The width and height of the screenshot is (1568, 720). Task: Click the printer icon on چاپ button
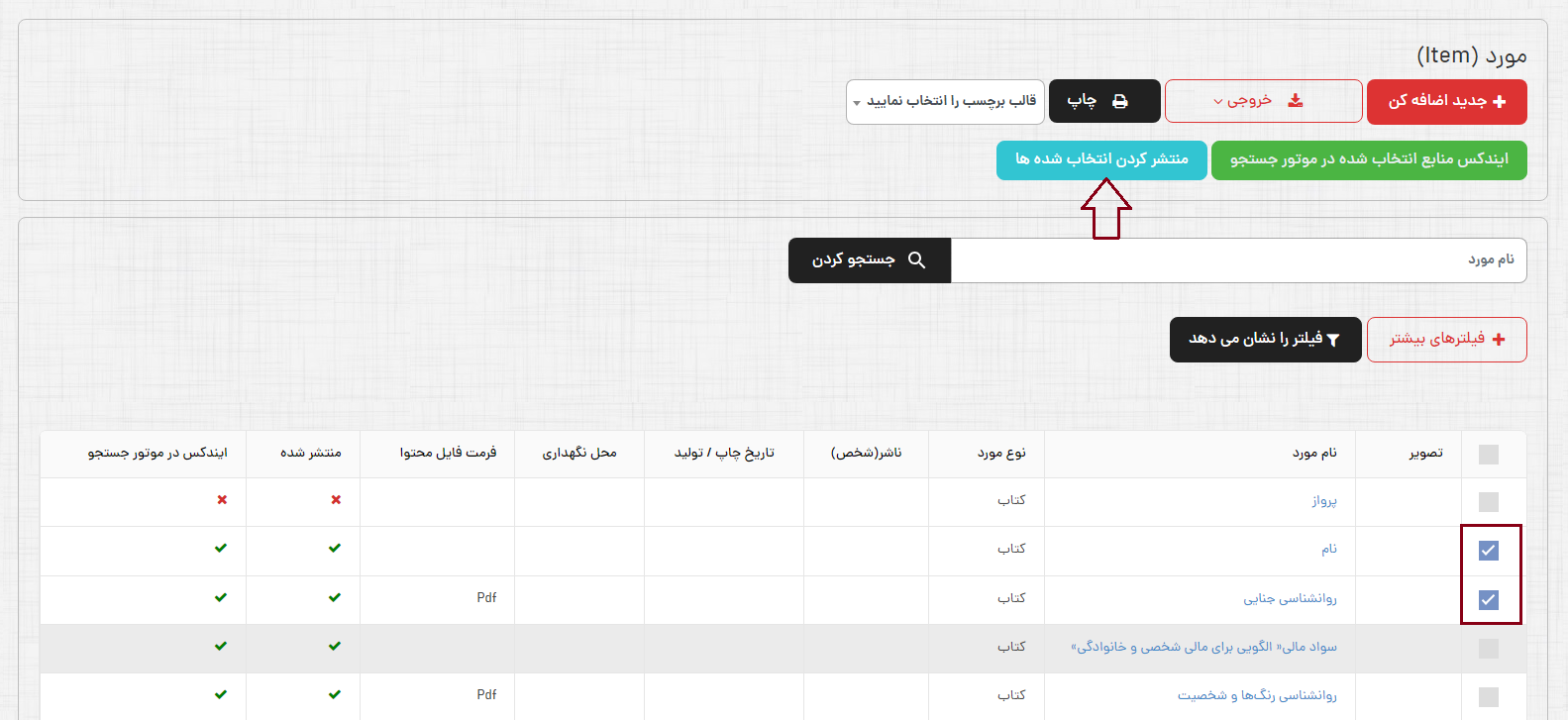[x=1119, y=101]
